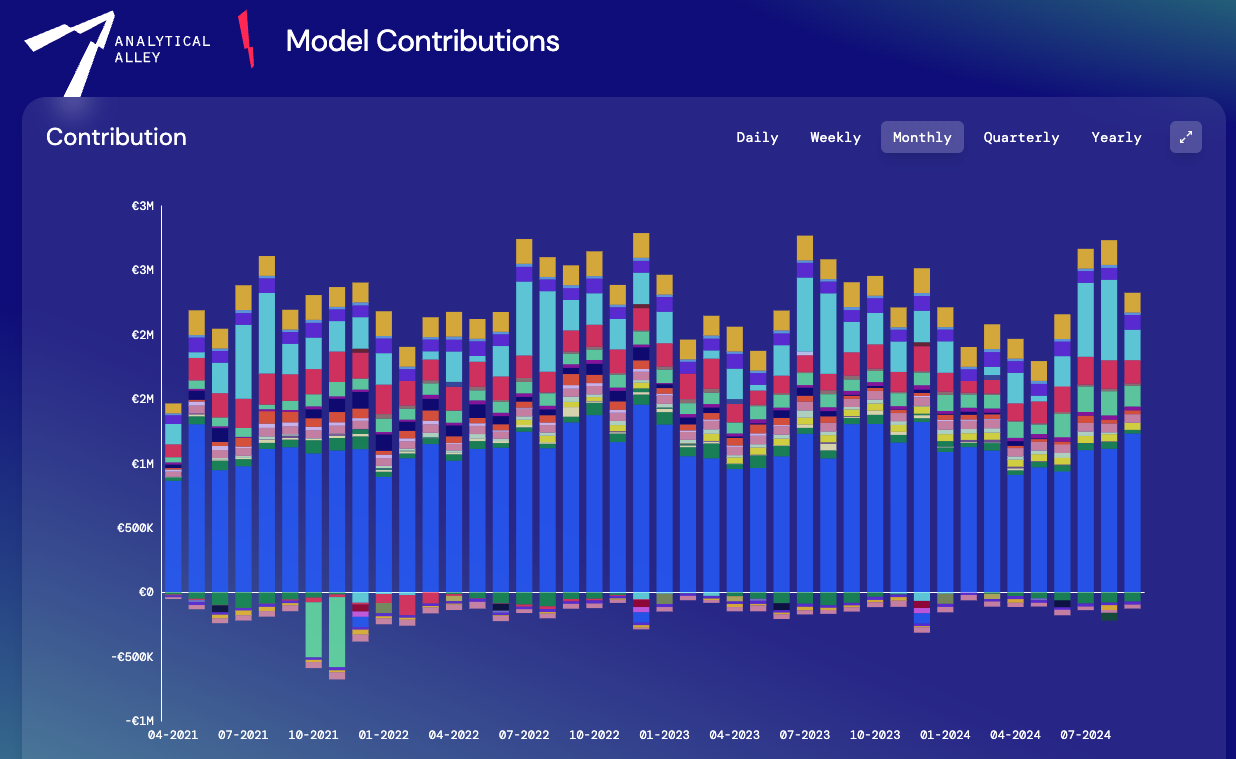The width and height of the screenshot is (1236, 759).
Task: Switch to the Daily view
Action: click(x=757, y=137)
